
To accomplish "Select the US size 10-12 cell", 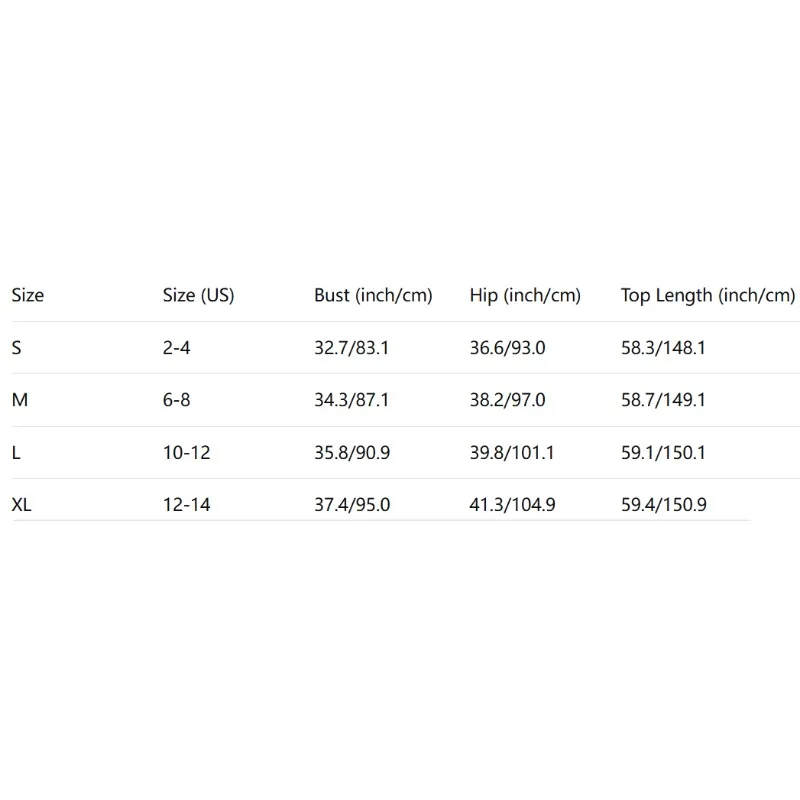I will (186, 453).
